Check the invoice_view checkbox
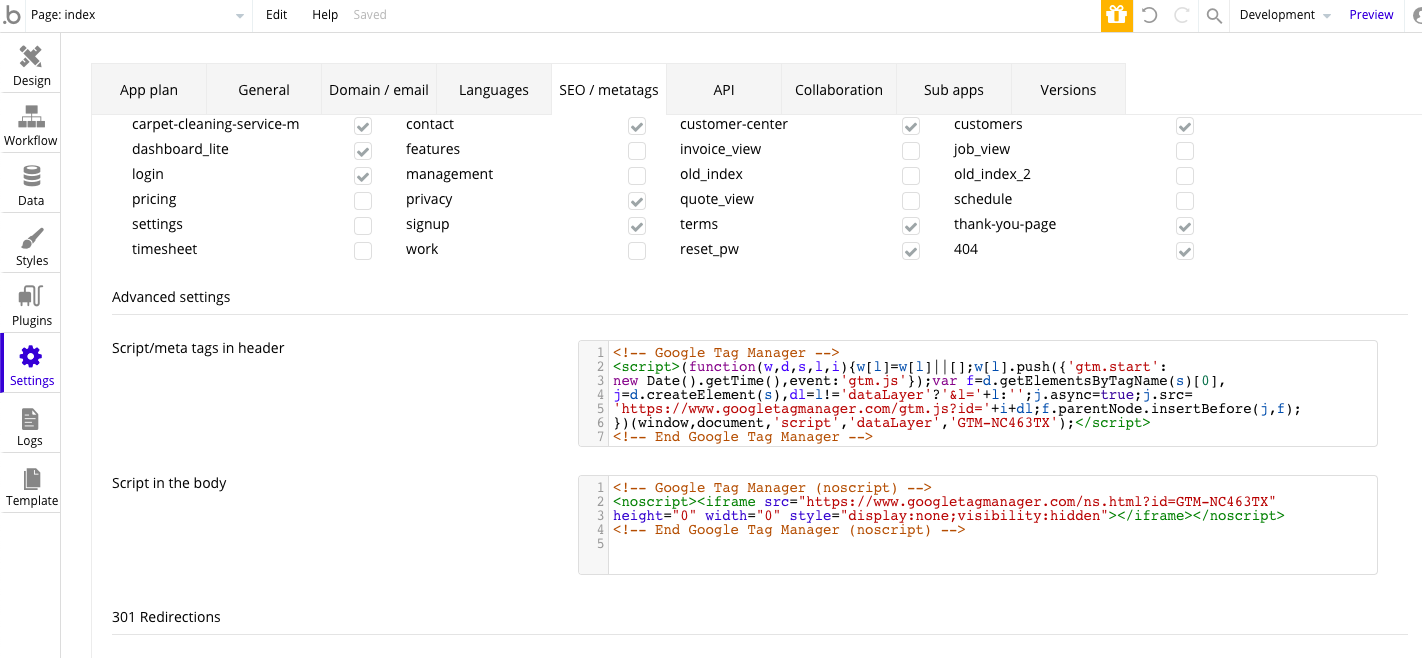The image size is (1422, 658). pos(911,151)
